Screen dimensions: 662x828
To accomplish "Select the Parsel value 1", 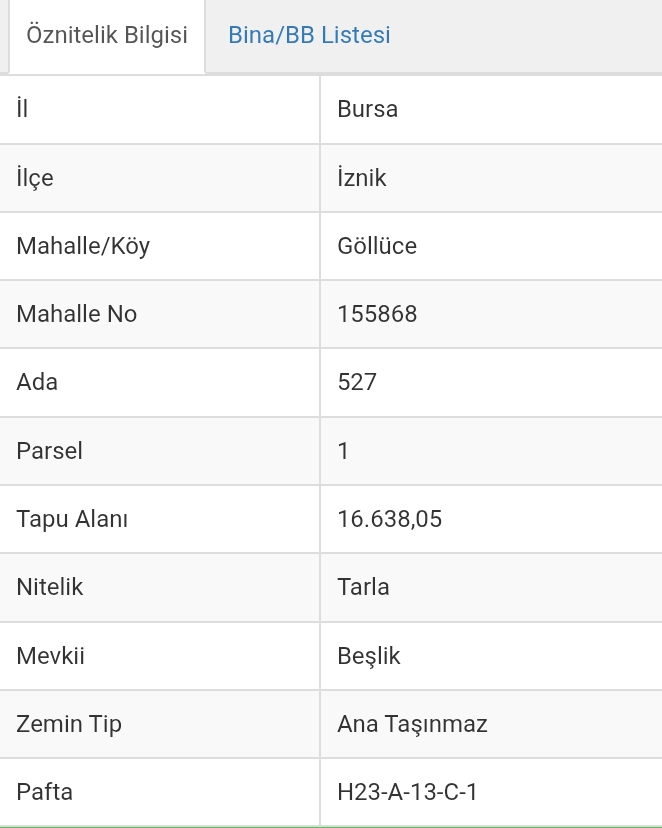I will click(x=344, y=451).
